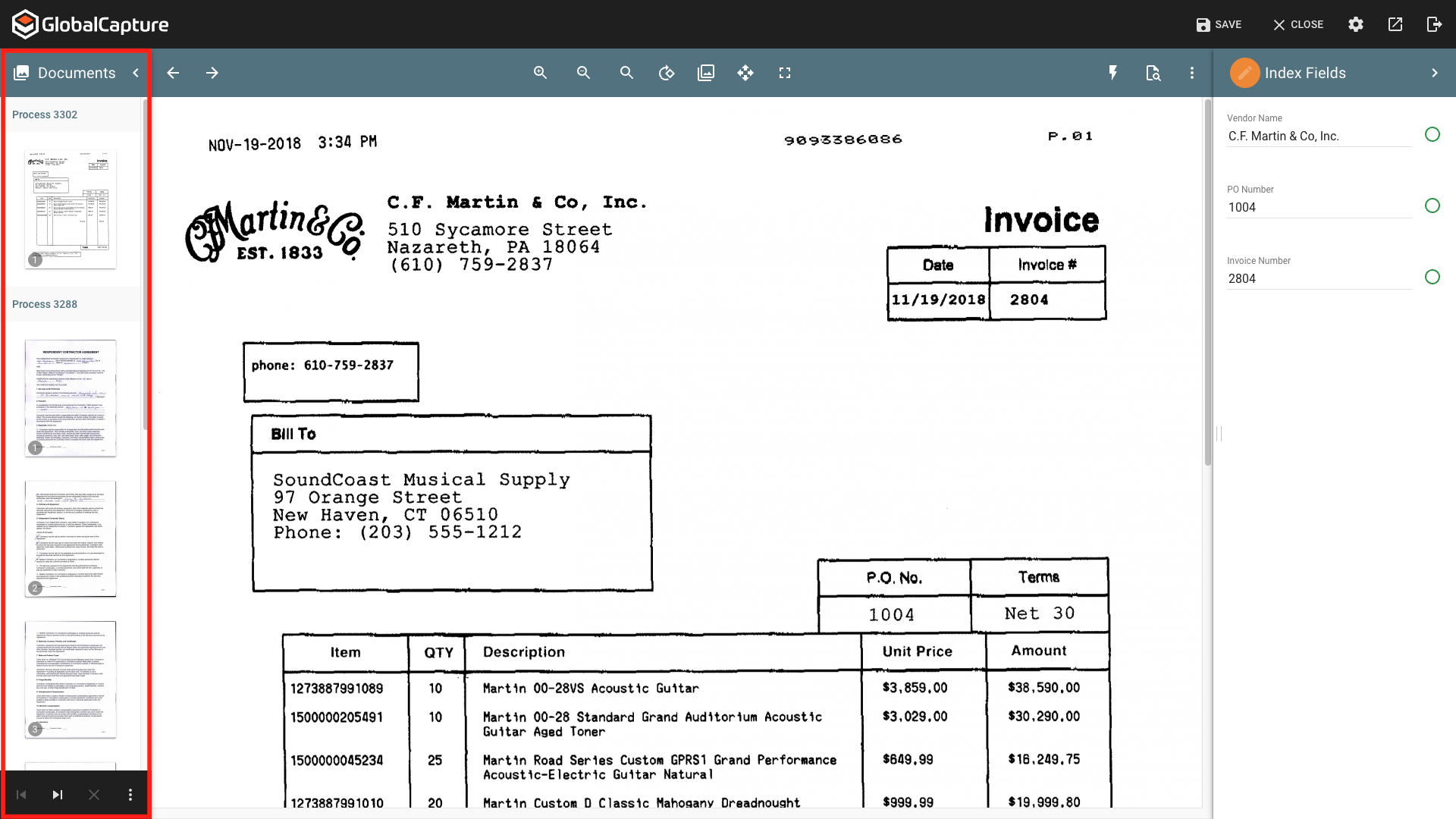1456x819 pixels.
Task: Skip to last document button
Action: coord(58,795)
